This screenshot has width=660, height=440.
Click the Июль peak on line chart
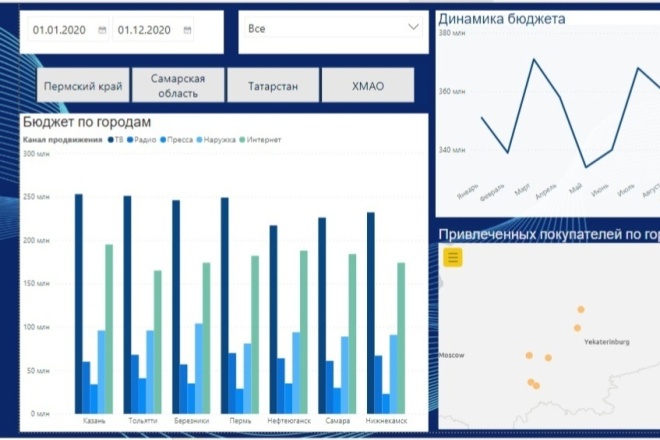(x=639, y=68)
